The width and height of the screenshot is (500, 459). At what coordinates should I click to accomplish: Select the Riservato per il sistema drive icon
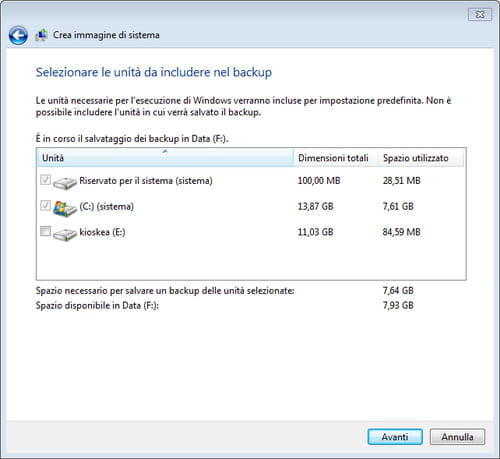tap(65, 183)
